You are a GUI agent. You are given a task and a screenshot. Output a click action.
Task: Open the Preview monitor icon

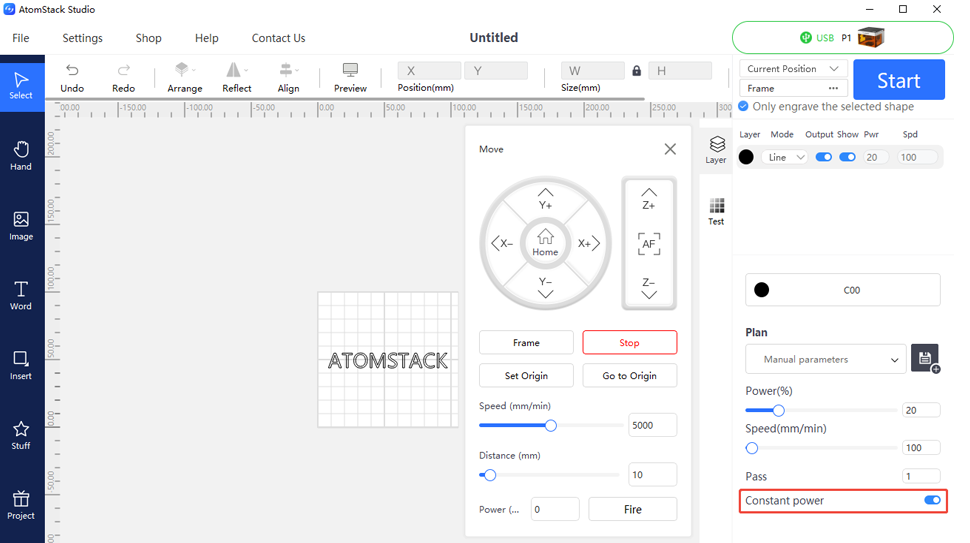point(350,70)
